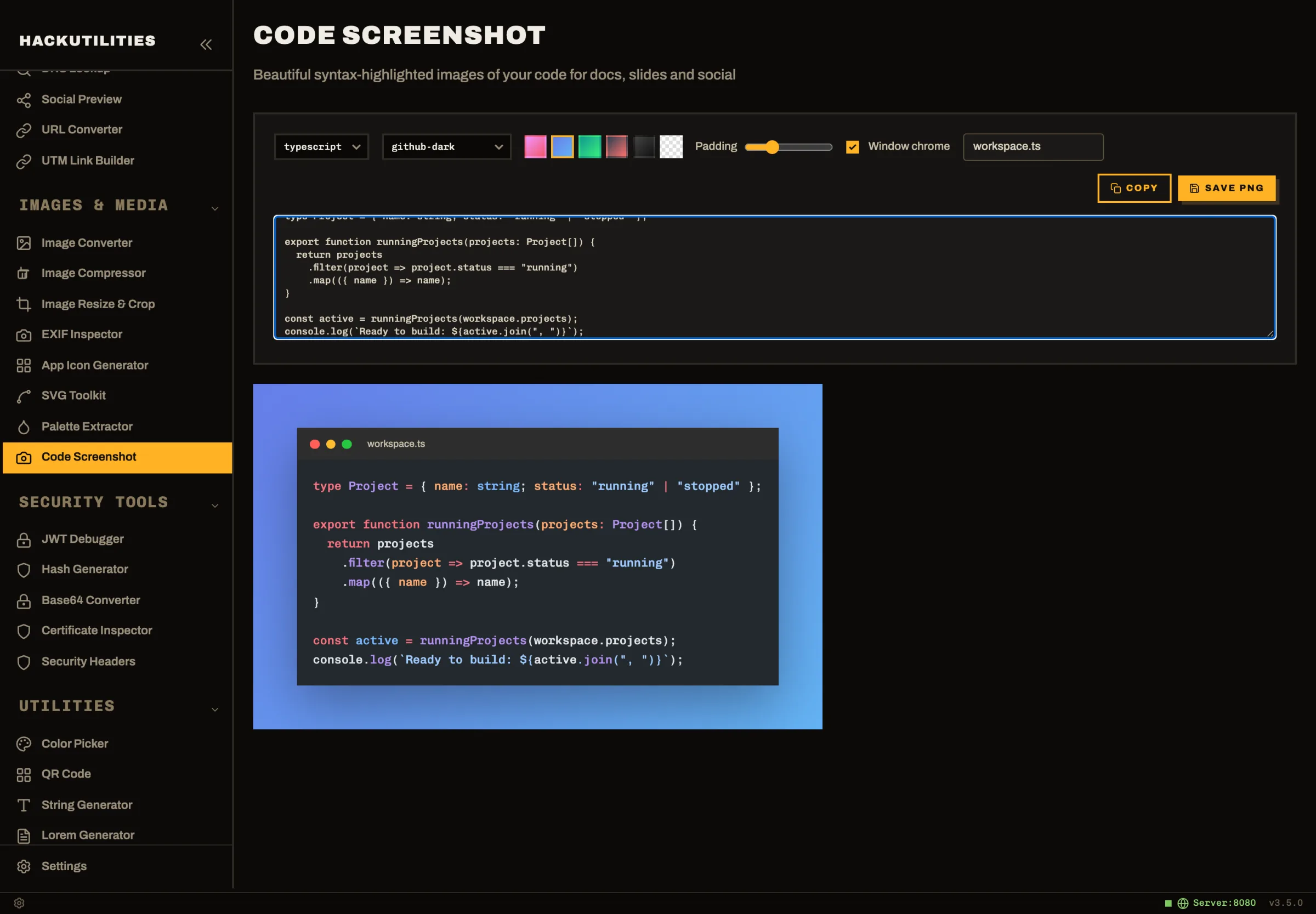
Task: Open the JWT Debugger tool link
Action: 117,540
